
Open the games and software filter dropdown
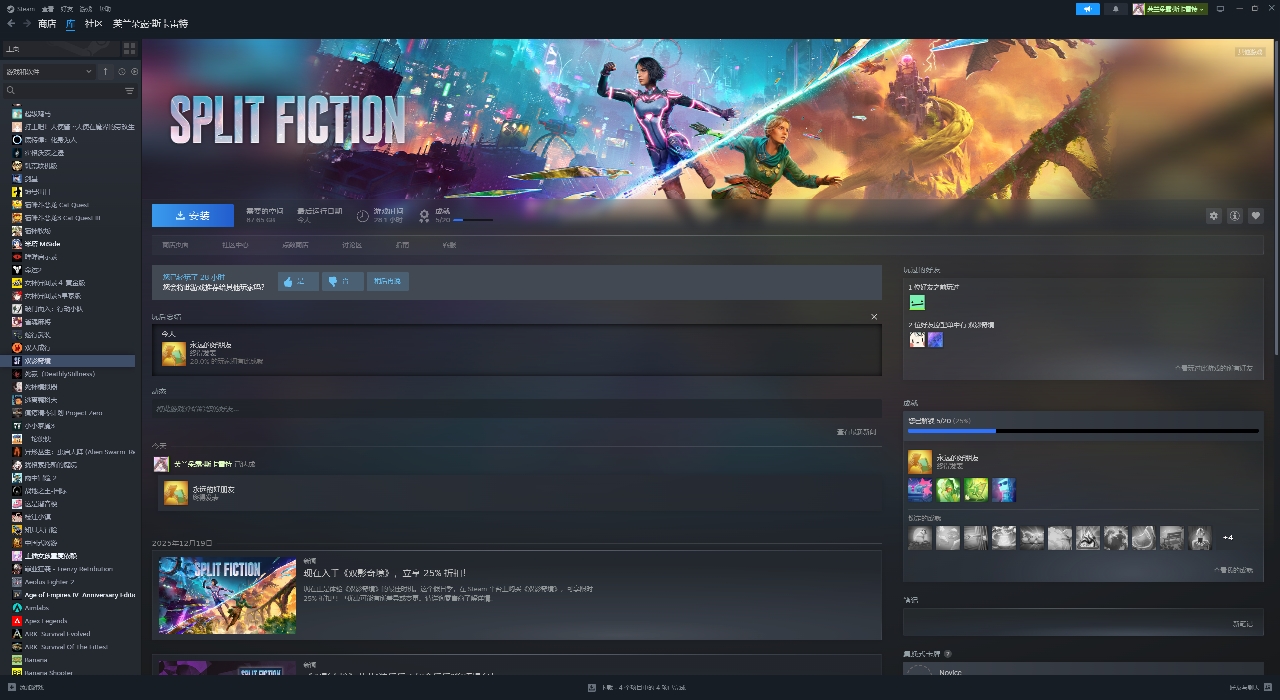[48, 71]
